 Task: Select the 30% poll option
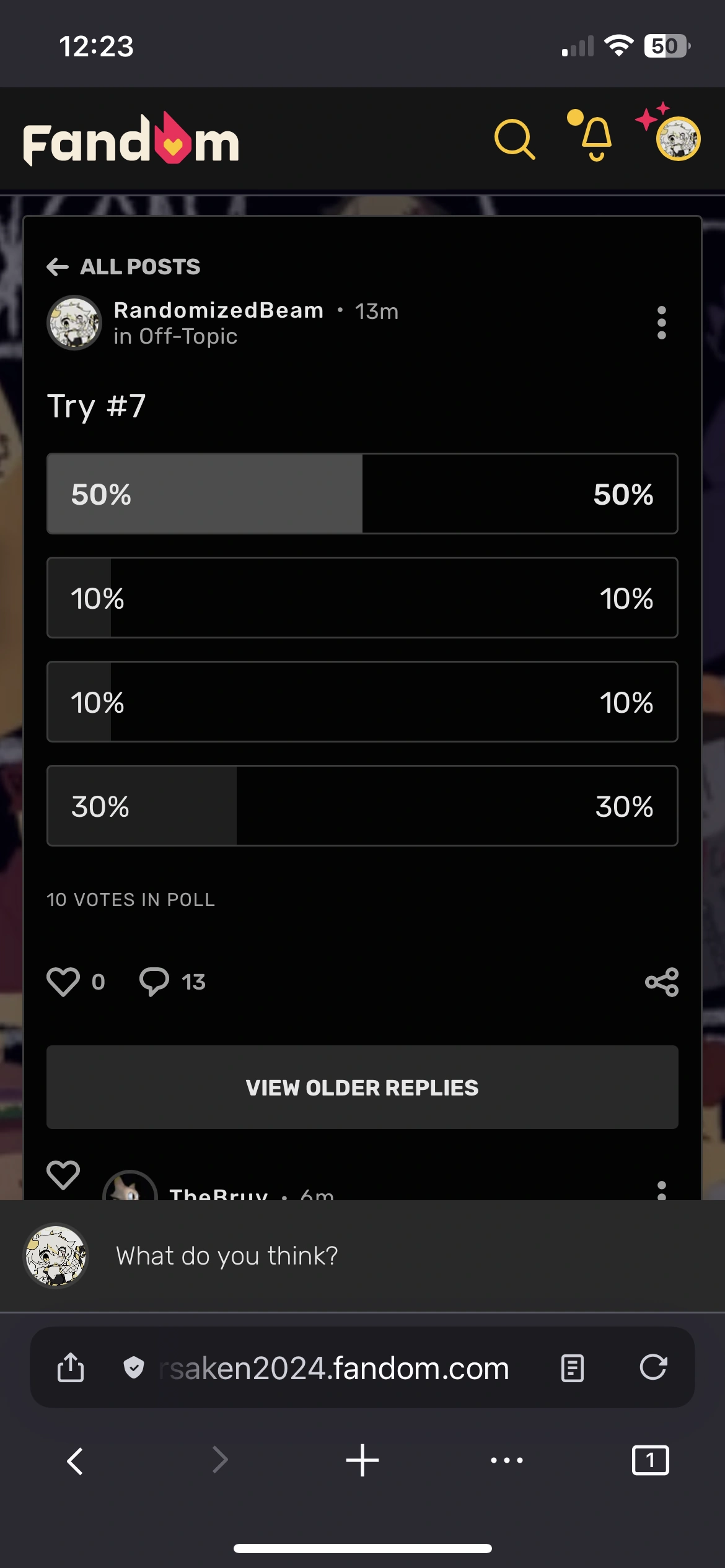pos(362,806)
